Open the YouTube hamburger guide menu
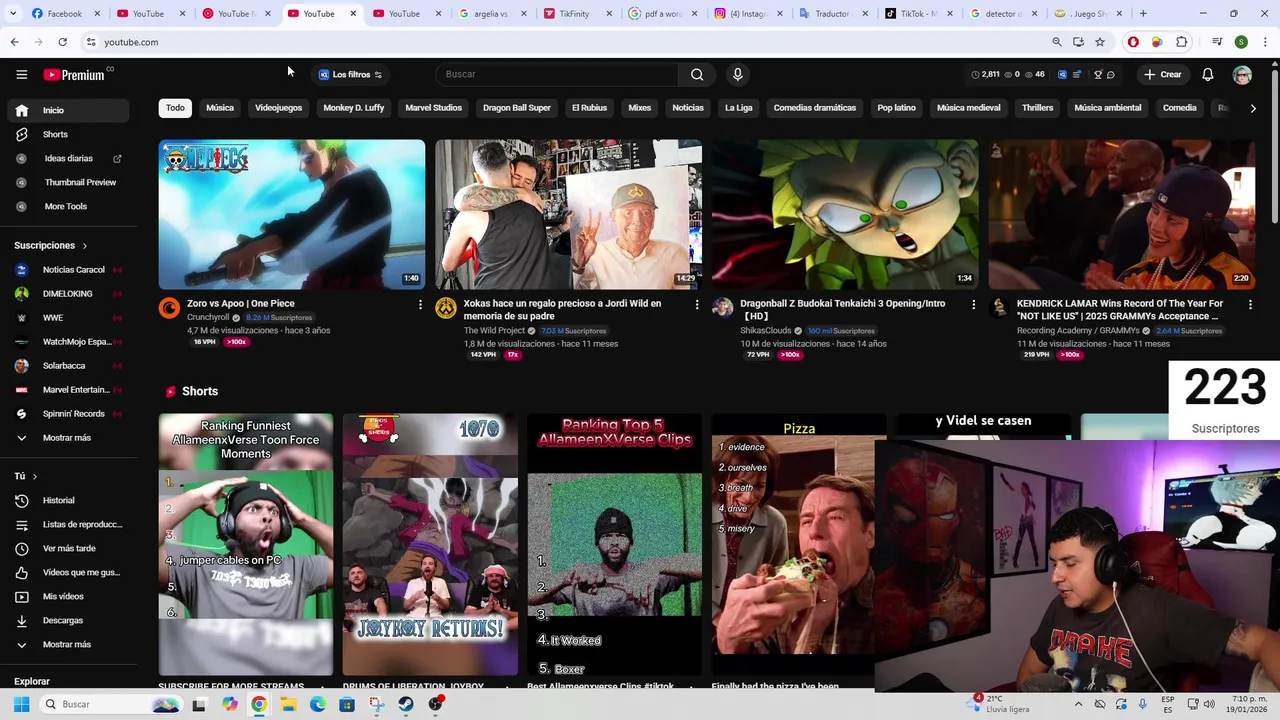Image resolution: width=1280 pixels, height=720 pixels. 21,74
